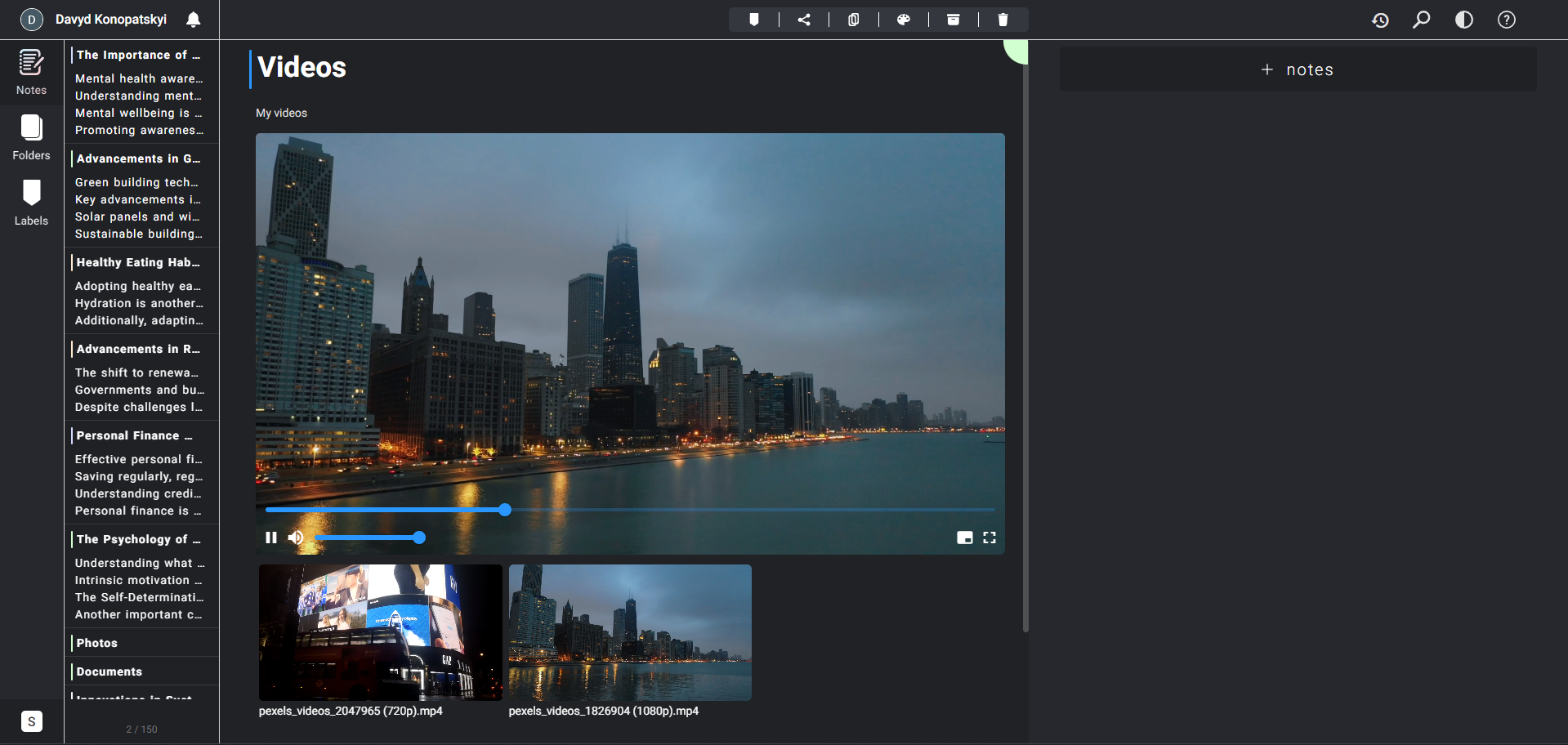The image size is (1568, 745).
Task: Click the pexels_videos_1826904 (1080p).mp4 filename
Action: click(x=604, y=711)
